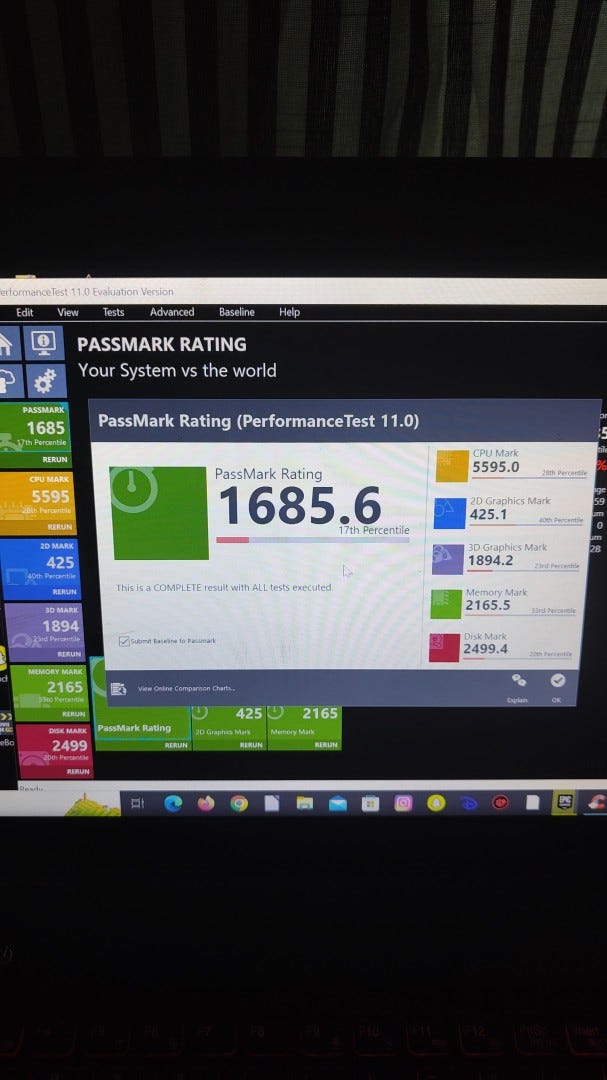Open the Edit menu
The height and width of the screenshot is (1080, 607).
click(x=25, y=312)
